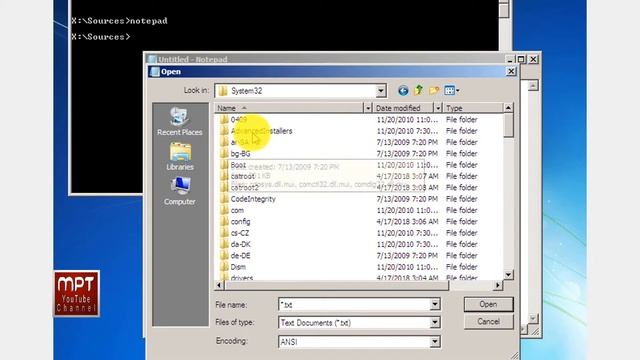Open the Name column filter arrow

coord(368,108)
